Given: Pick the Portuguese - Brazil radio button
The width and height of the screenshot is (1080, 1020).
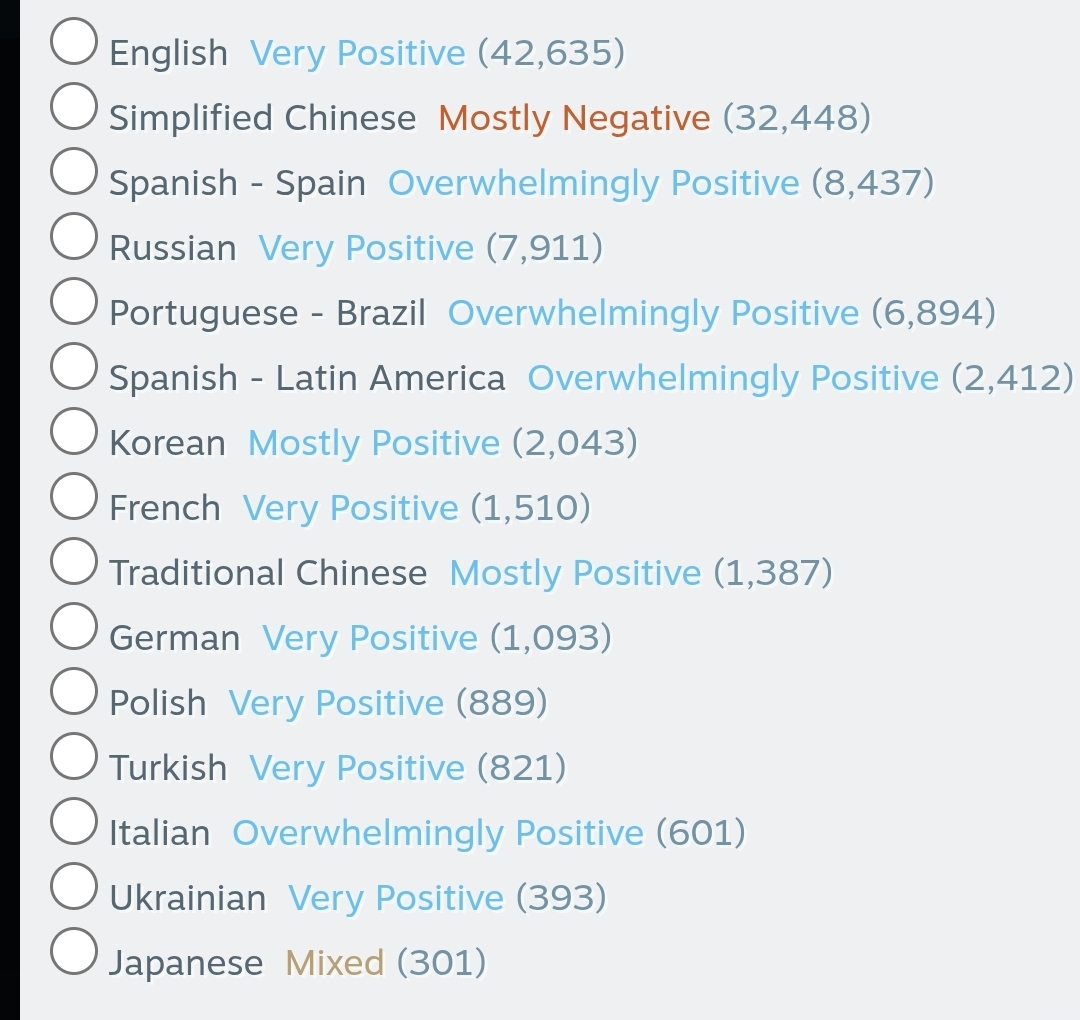Looking at the screenshot, I should pos(74,301).
